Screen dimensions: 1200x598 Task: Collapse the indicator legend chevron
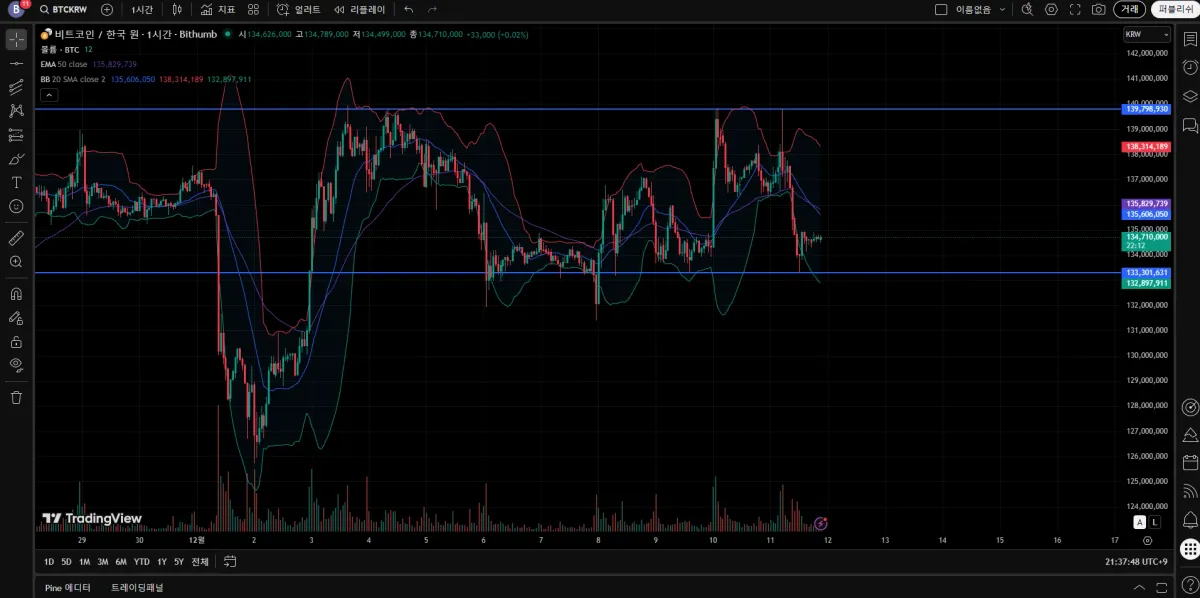pyautogui.click(x=49, y=96)
